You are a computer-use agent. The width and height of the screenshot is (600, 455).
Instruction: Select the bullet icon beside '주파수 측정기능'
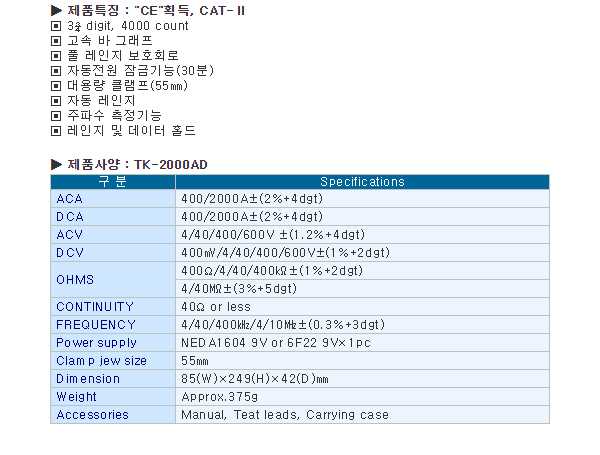(x=56, y=116)
